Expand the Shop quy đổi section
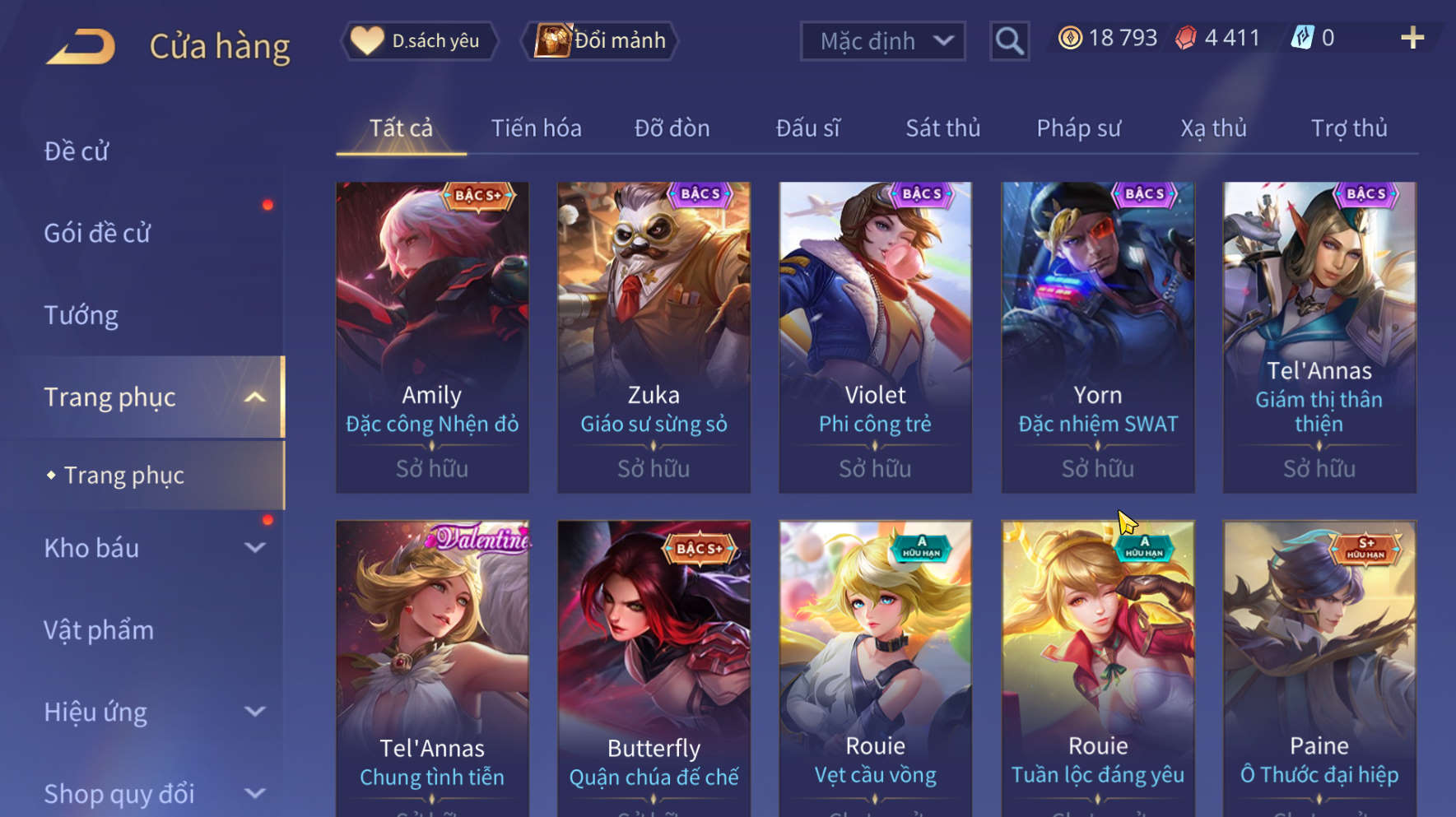Screen dimensions: 1456x817 pos(255,794)
